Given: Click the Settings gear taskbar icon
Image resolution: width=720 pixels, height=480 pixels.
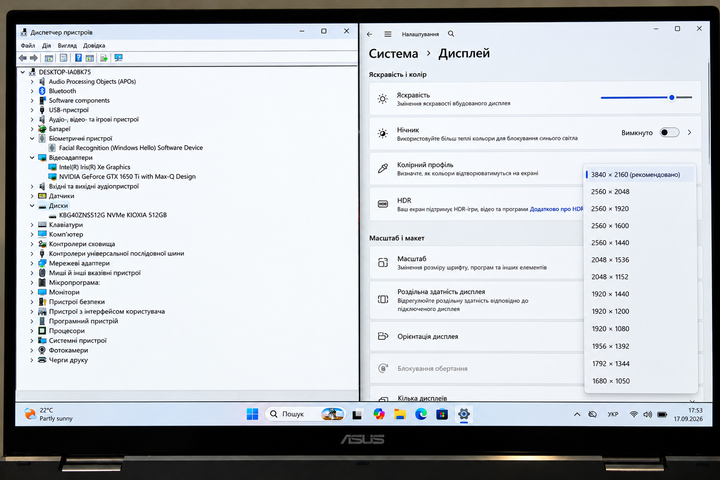Looking at the screenshot, I should (x=464, y=414).
